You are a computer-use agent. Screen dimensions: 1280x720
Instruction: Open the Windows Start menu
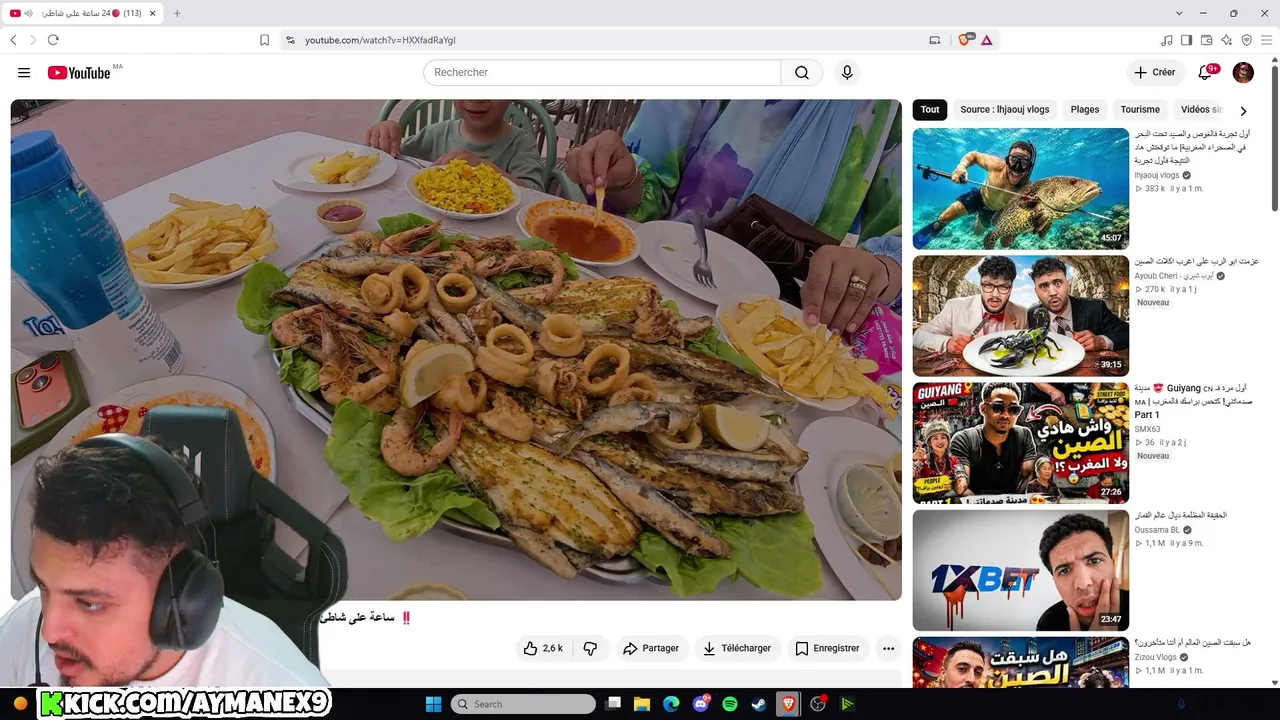(x=433, y=704)
